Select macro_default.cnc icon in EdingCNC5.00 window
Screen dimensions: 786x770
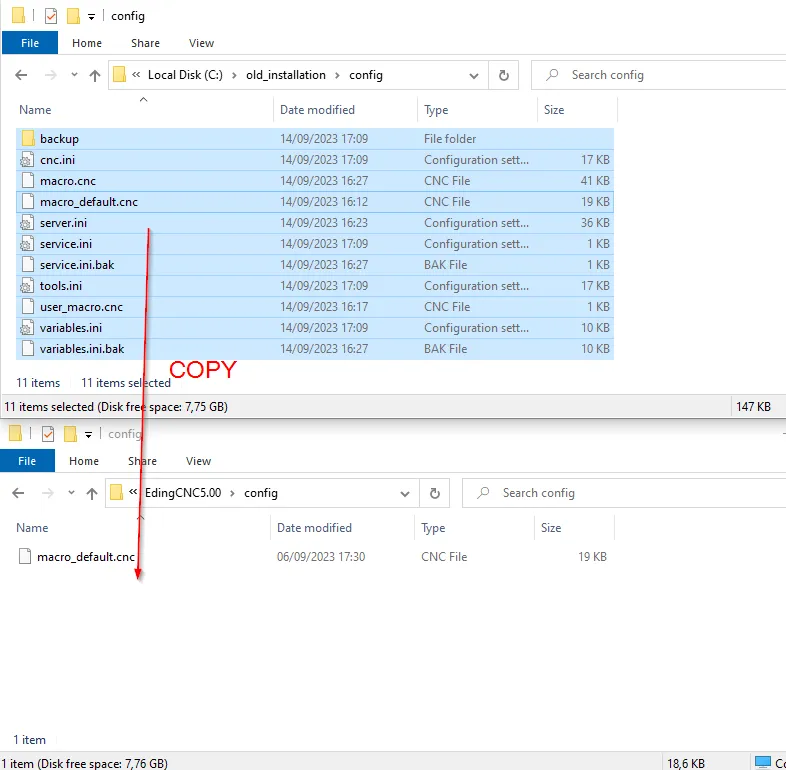(25, 556)
